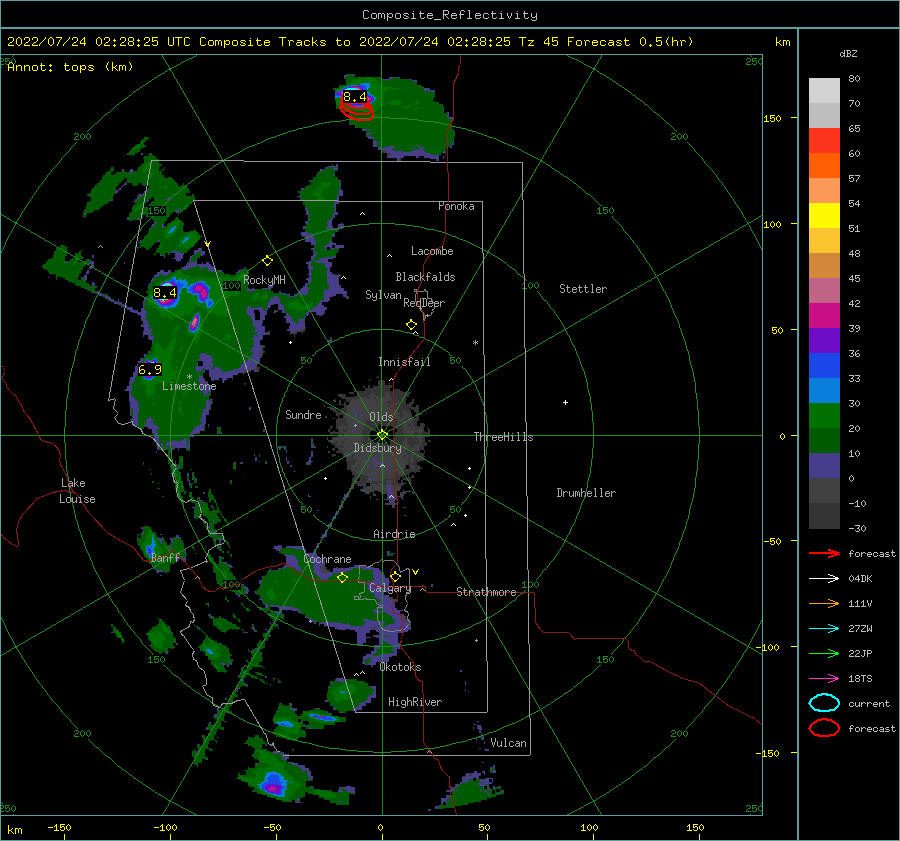Click the Didsbury town label
This screenshot has height=841, width=900.
[x=378, y=448]
